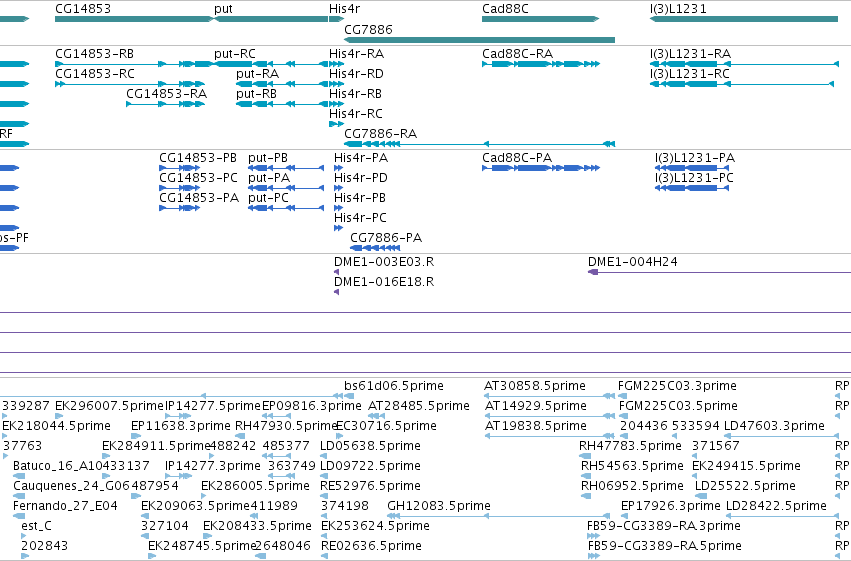Viewport: 851px width, 561px height.
Task: Select transcript CG14853-RA
Action: tap(166, 104)
